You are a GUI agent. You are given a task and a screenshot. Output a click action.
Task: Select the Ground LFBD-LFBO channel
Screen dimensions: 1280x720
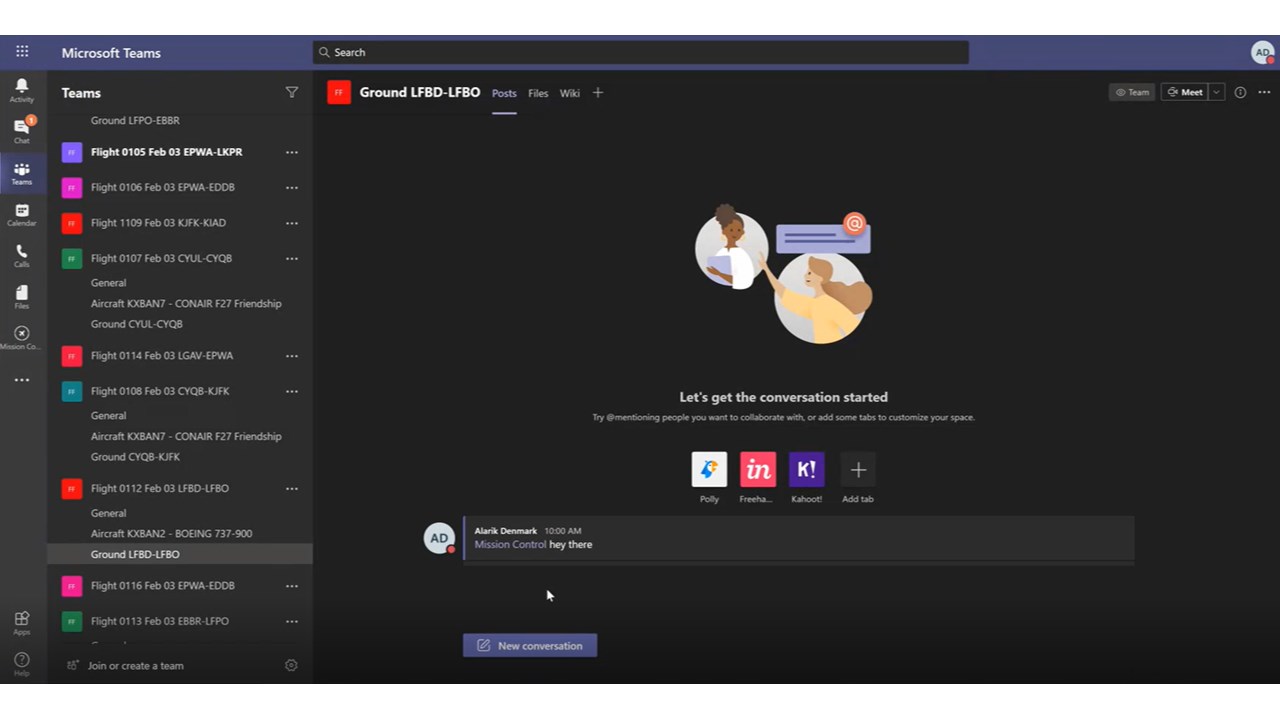coord(180,554)
